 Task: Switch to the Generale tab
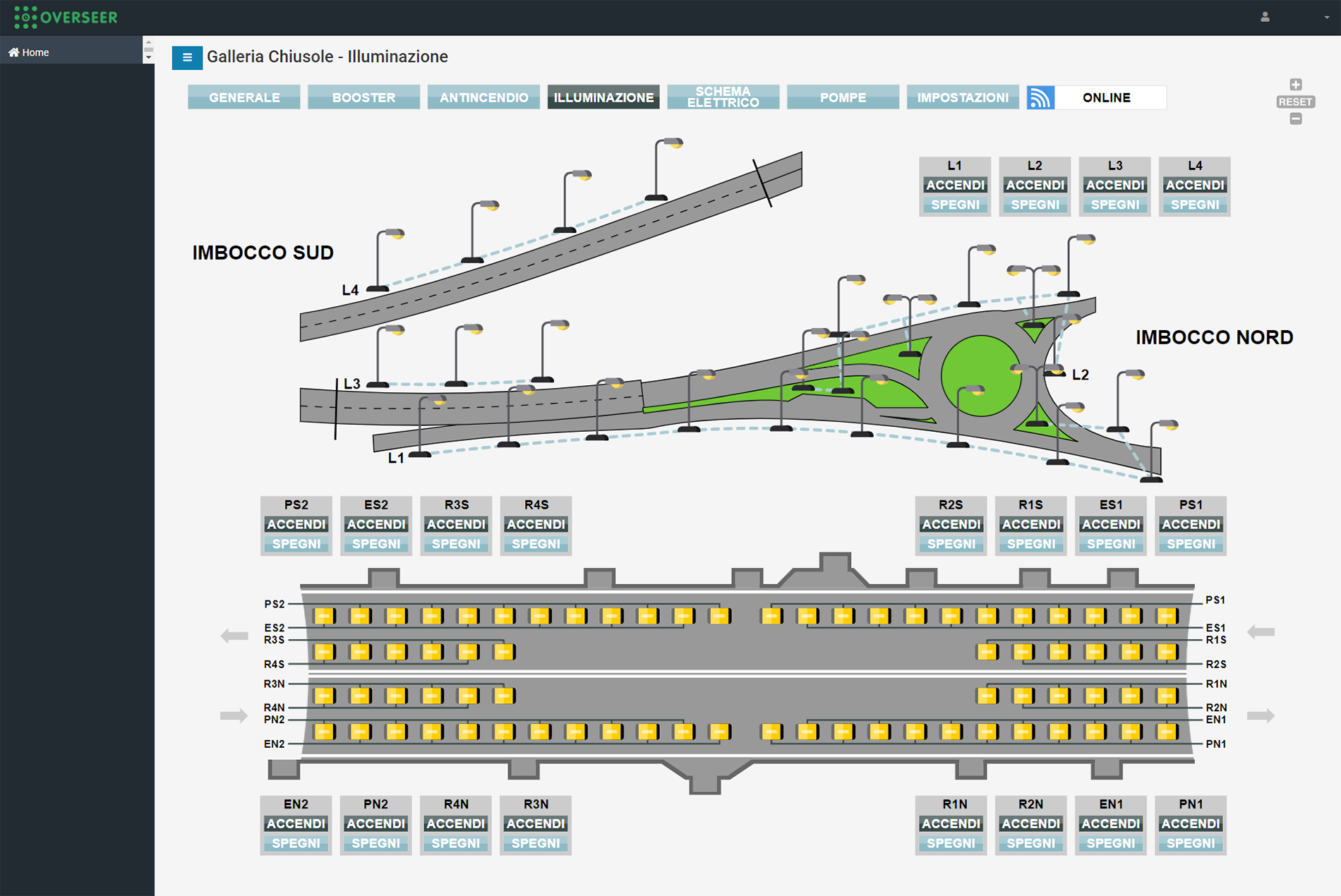(x=244, y=97)
